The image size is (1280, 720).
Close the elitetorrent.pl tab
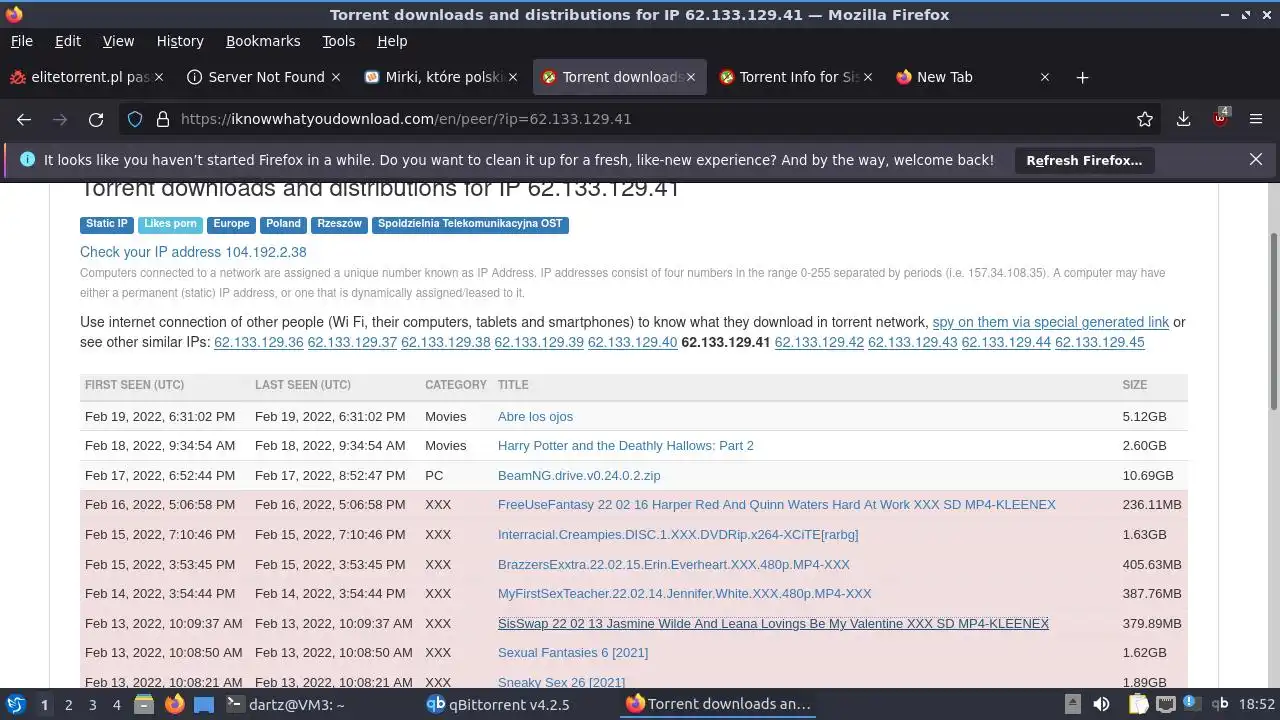(x=159, y=77)
